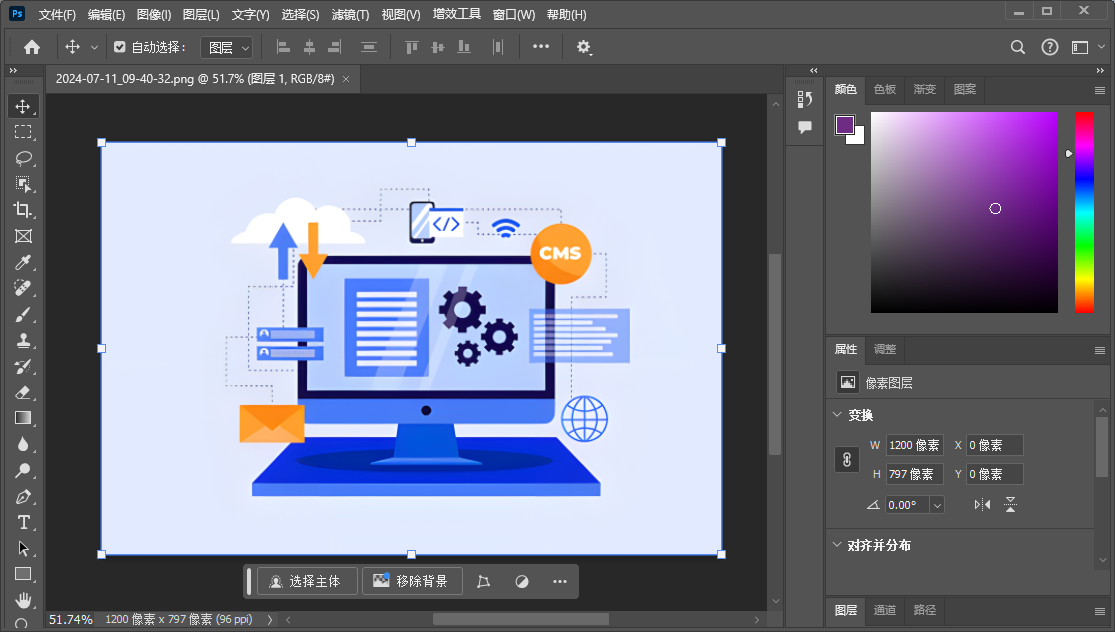Screen dimensions: 1115x632
Task: Select the Pen tool
Action: coord(23,496)
